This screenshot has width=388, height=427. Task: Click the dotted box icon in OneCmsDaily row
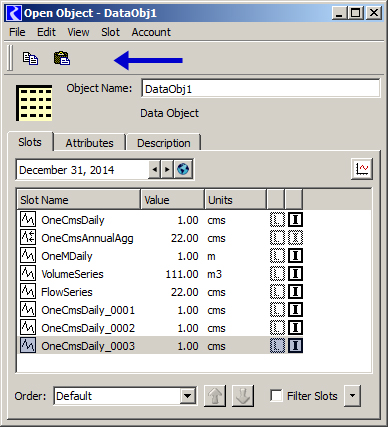[277, 220]
